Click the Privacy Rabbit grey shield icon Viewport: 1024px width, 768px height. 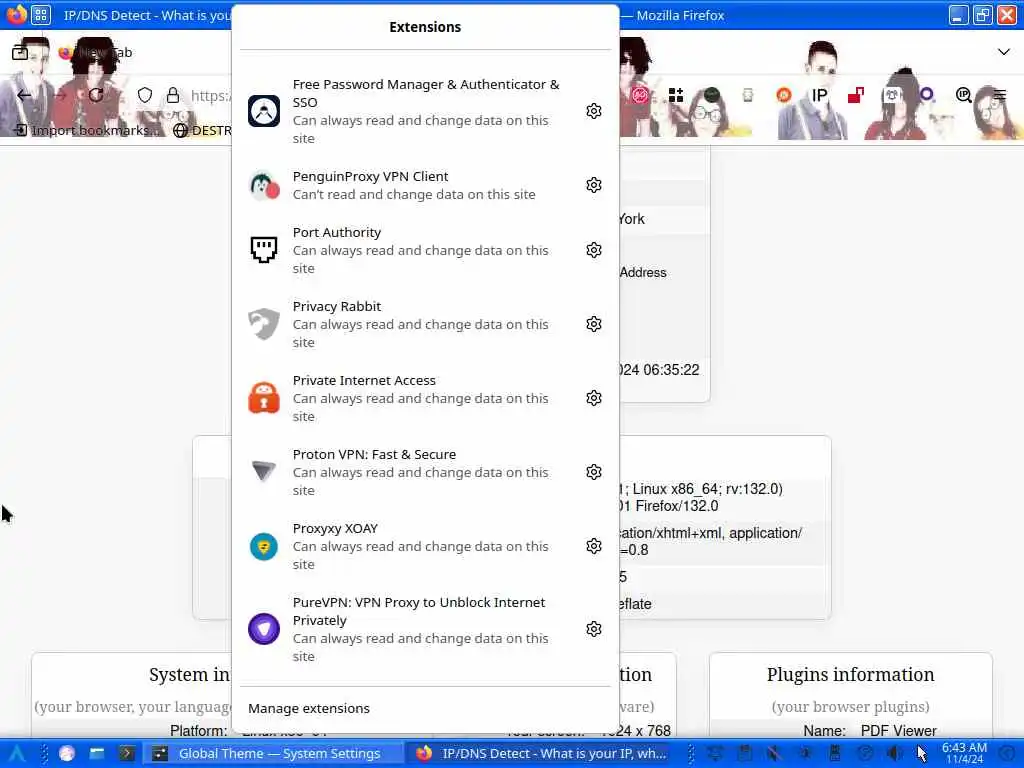coord(264,324)
